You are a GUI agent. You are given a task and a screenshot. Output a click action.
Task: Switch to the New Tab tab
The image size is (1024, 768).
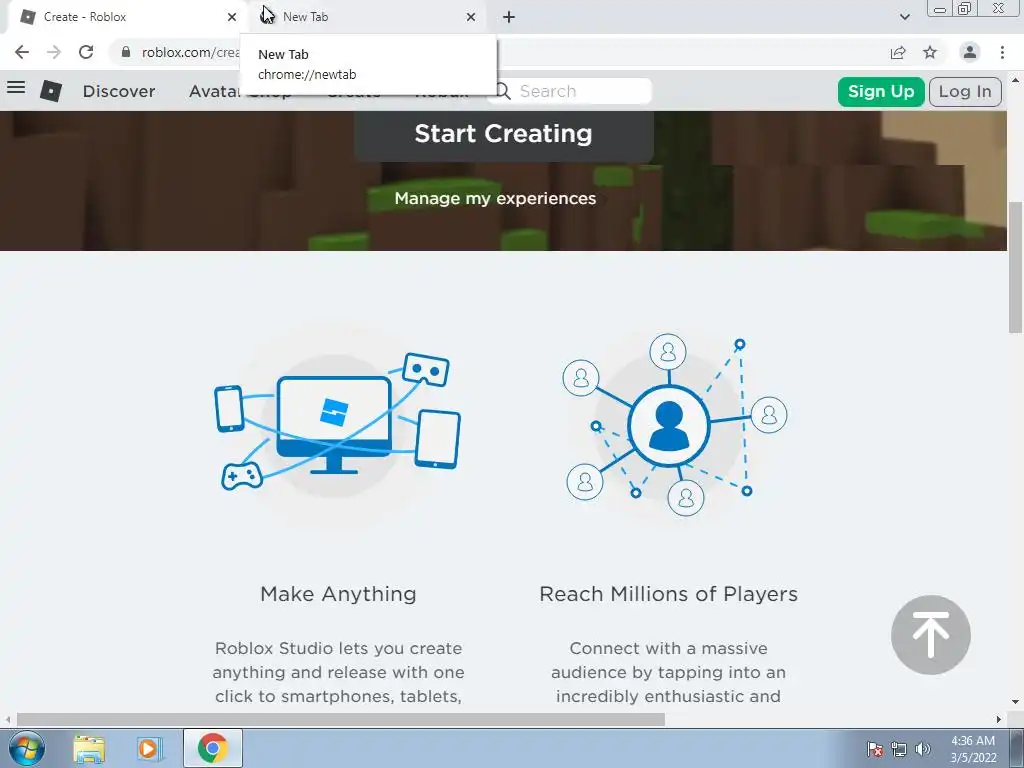pos(366,17)
